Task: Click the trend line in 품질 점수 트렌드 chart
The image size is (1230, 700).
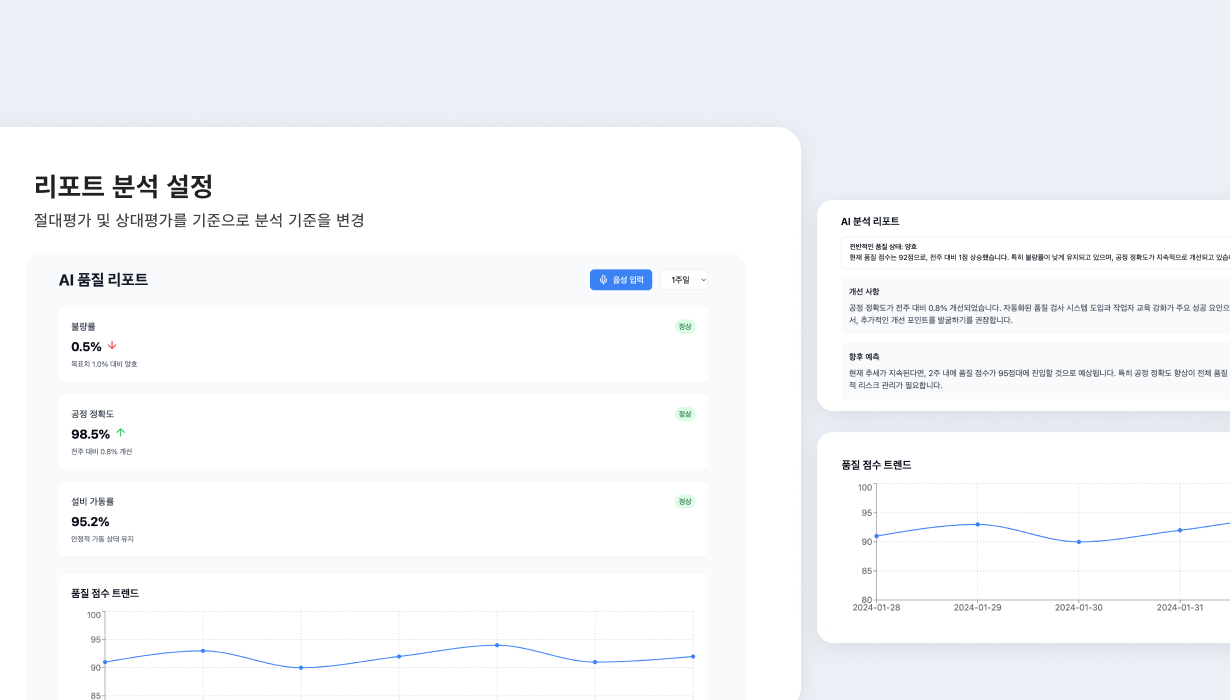Action: point(400,655)
